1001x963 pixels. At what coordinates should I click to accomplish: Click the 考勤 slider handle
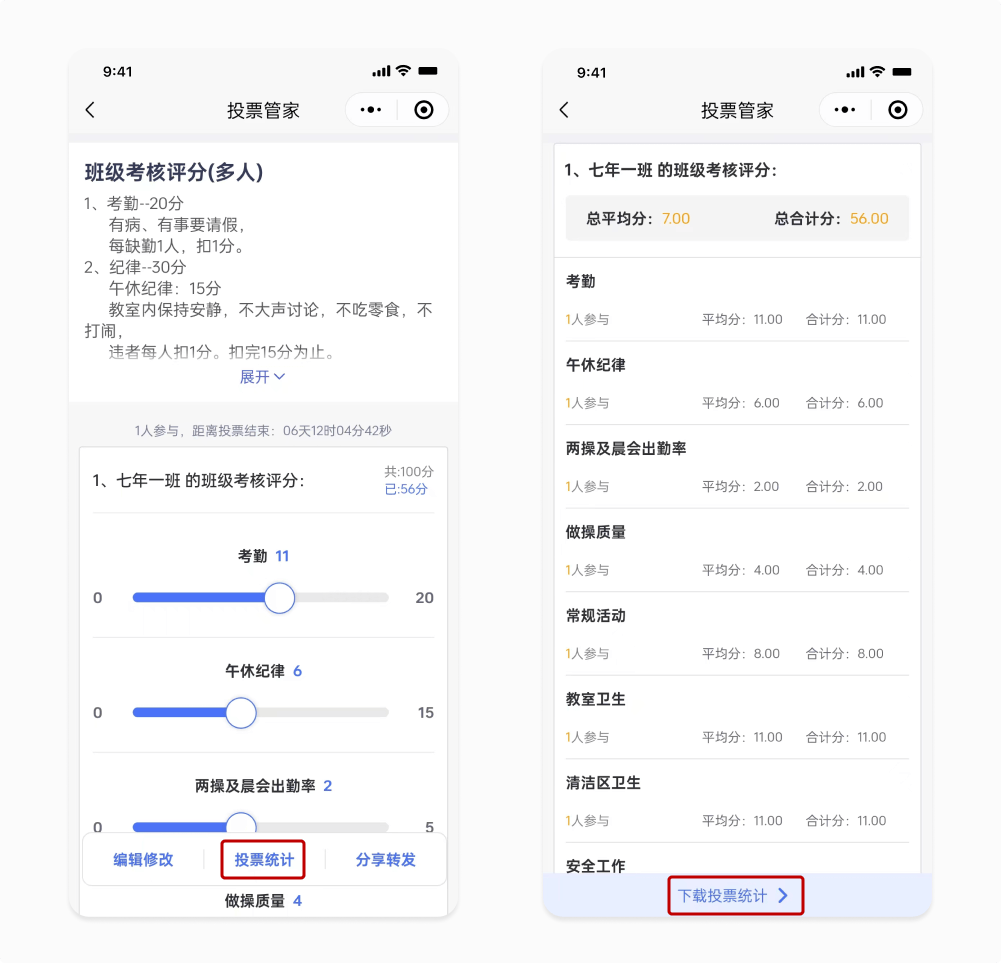[x=280, y=598]
